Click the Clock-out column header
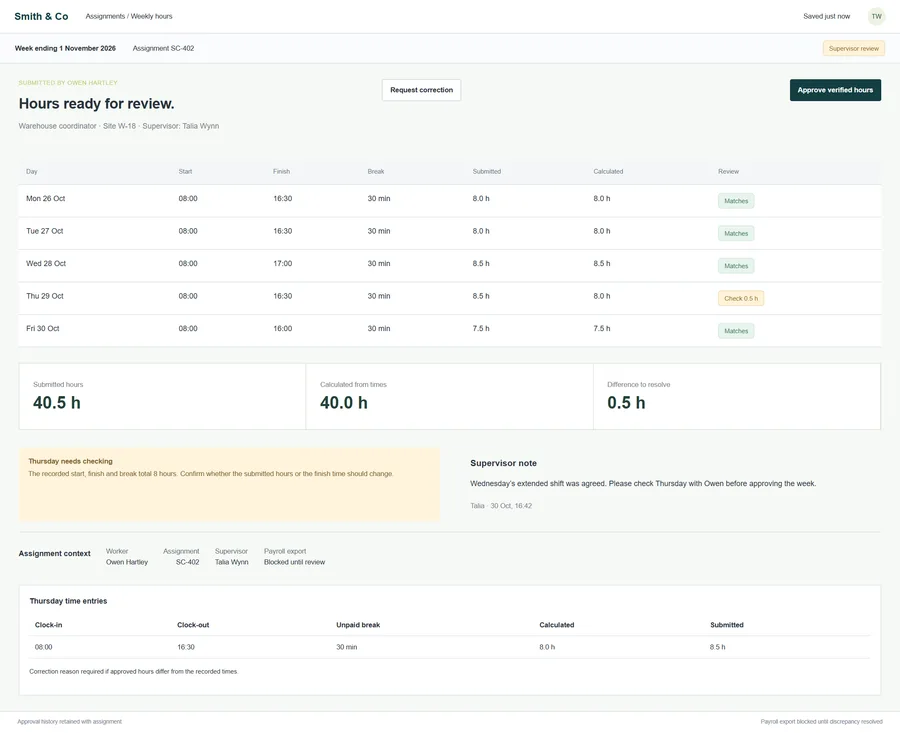 pyautogui.click(x=193, y=625)
